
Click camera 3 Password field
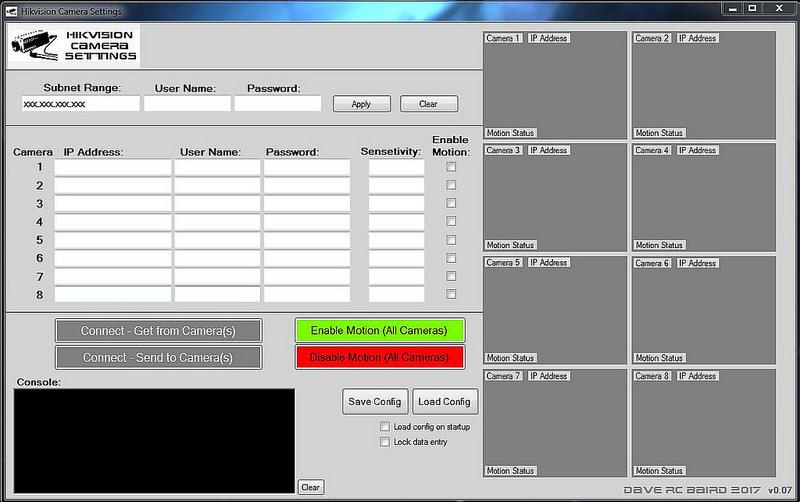point(307,204)
